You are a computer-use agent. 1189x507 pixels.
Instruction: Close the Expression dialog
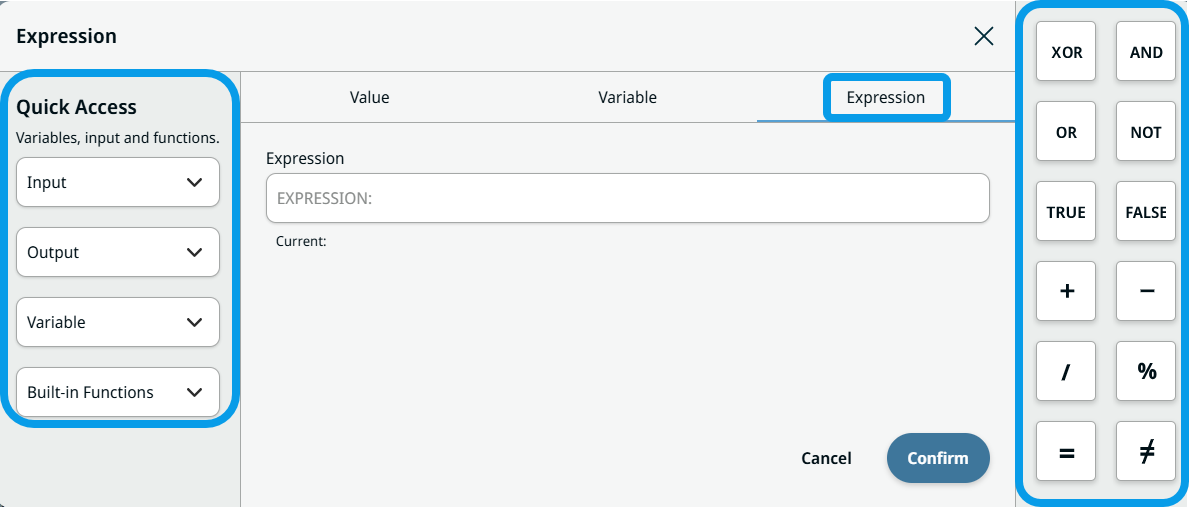pyautogui.click(x=984, y=36)
